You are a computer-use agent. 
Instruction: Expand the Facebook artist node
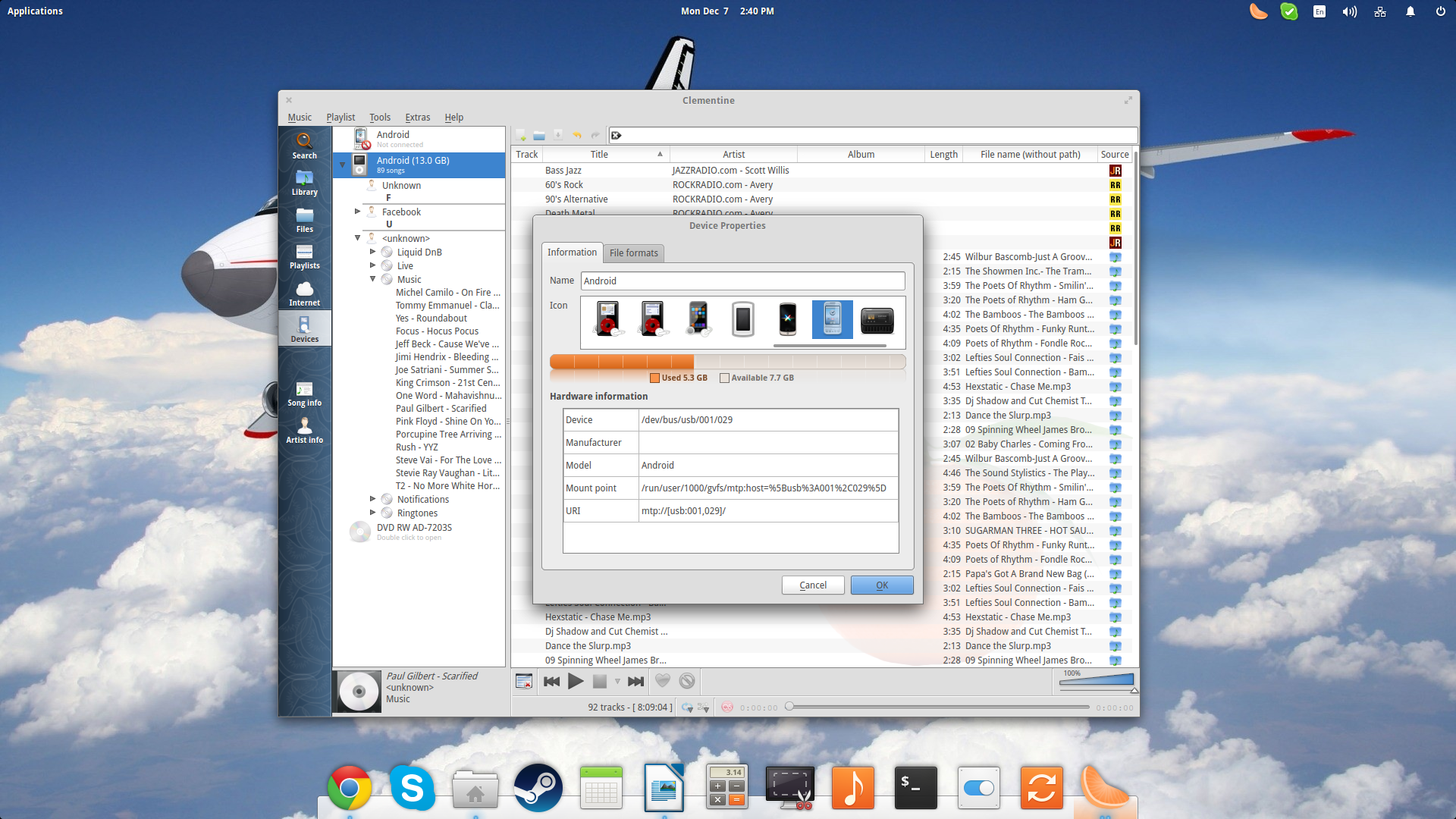point(357,212)
